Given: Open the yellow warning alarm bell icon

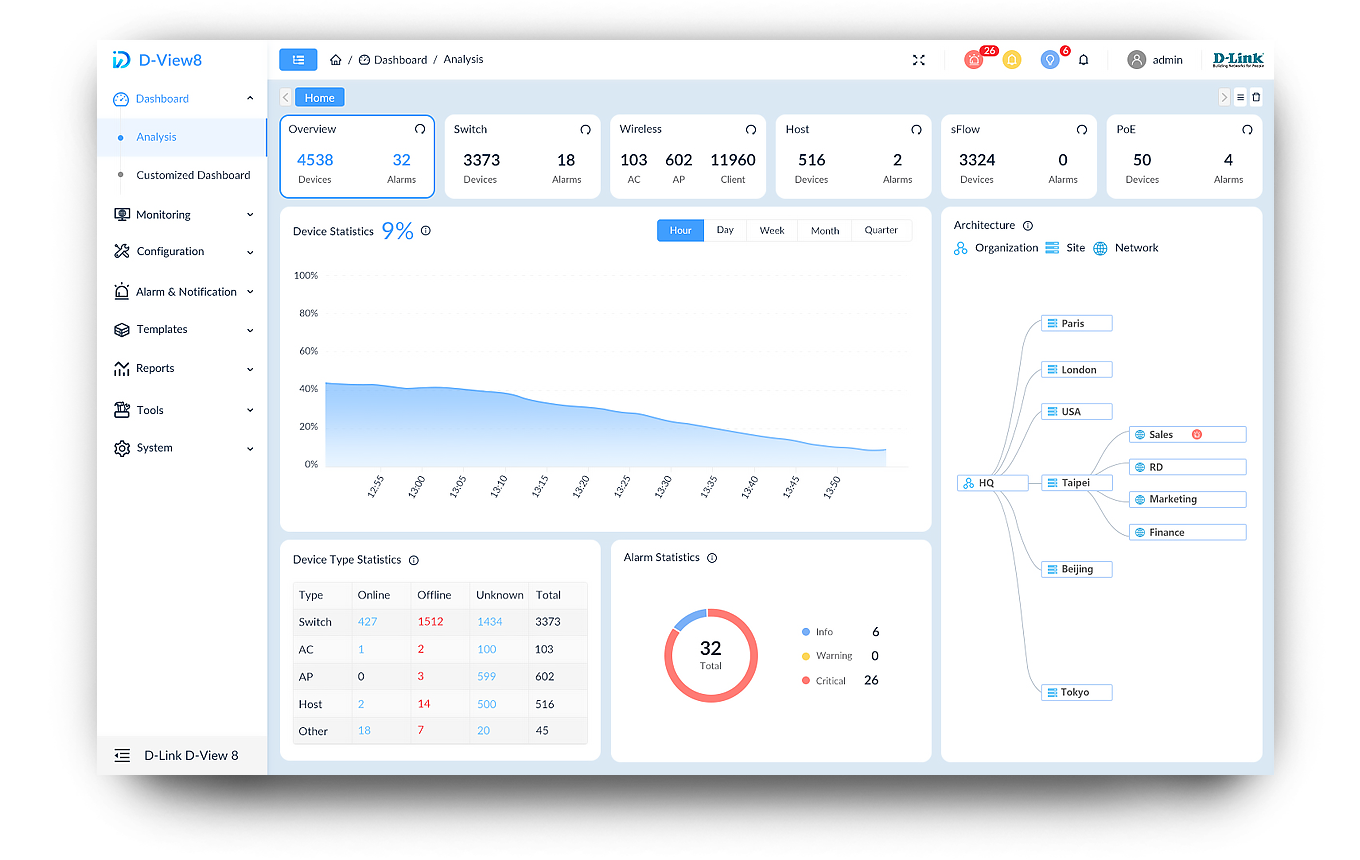Looking at the screenshot, I should click(x=1012, y=60).
